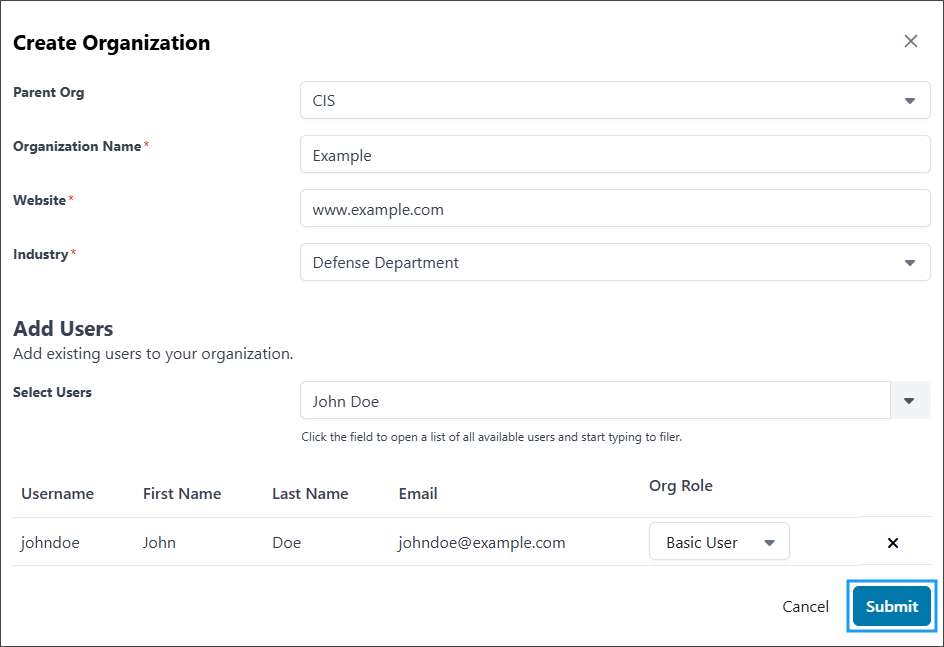
Task: Click the First Name column header
Action: pos(182,494)
